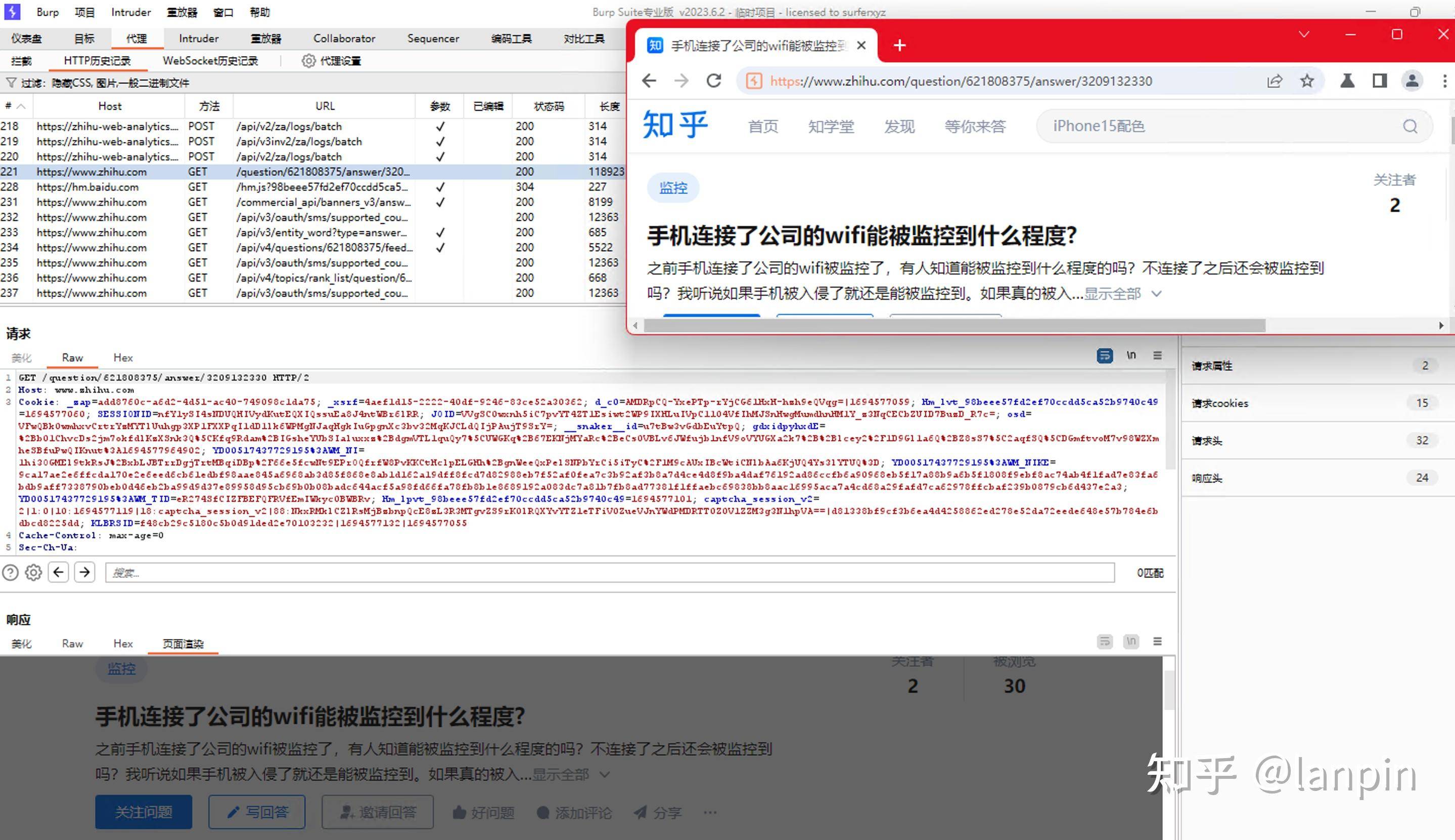1455x840 pixels.
Task: Select request 美化 view tab
Action: [21, 358]
